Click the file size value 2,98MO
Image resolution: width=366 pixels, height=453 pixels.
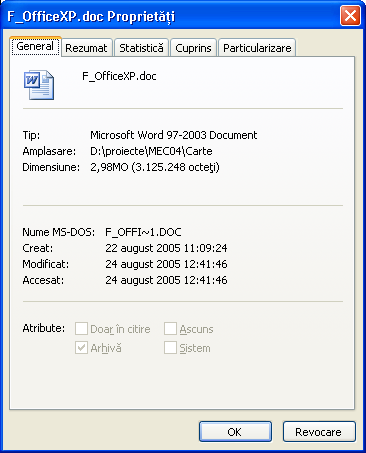tap(109, 167)
